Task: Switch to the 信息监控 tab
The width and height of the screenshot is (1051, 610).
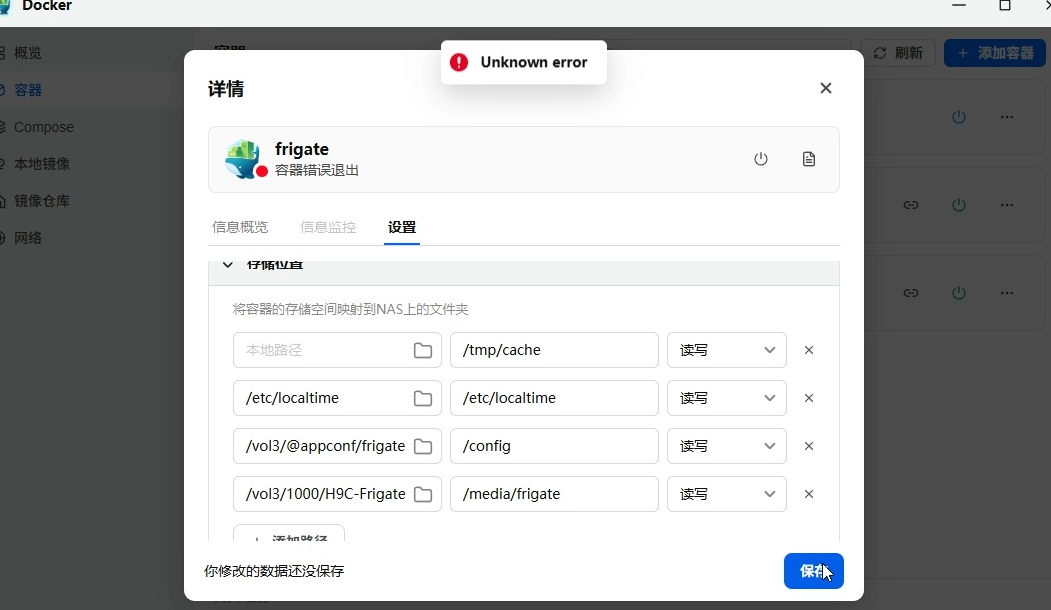Action: pyautogui.click(x=328, y=227)
